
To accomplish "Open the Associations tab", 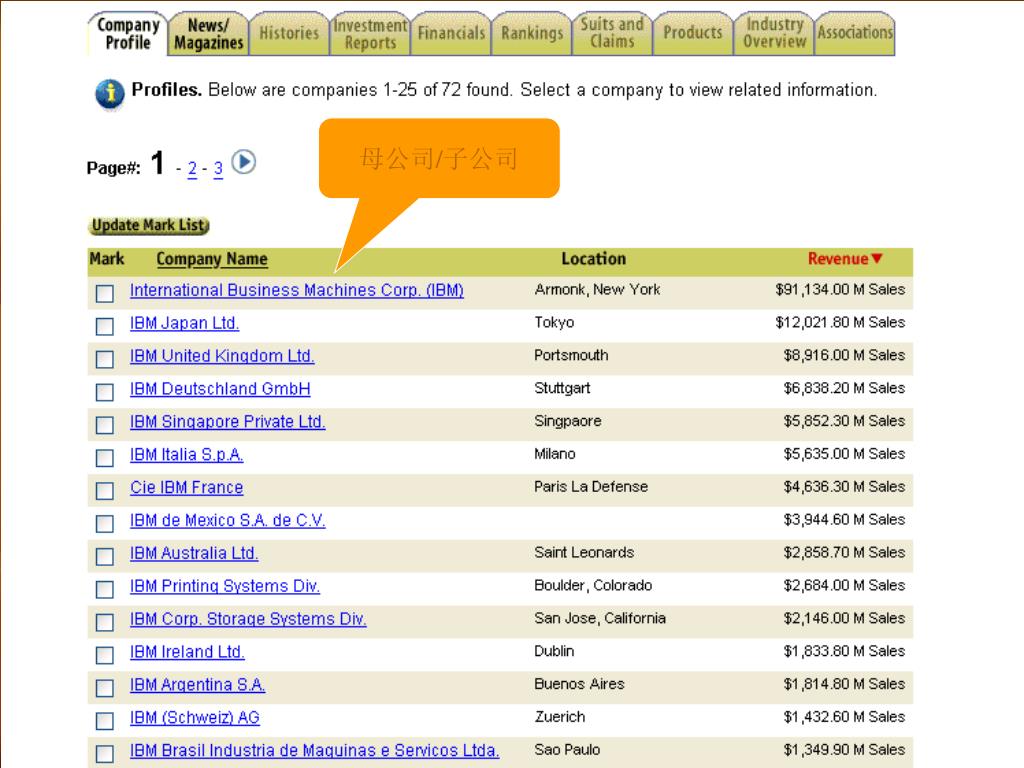I will 855,33.
